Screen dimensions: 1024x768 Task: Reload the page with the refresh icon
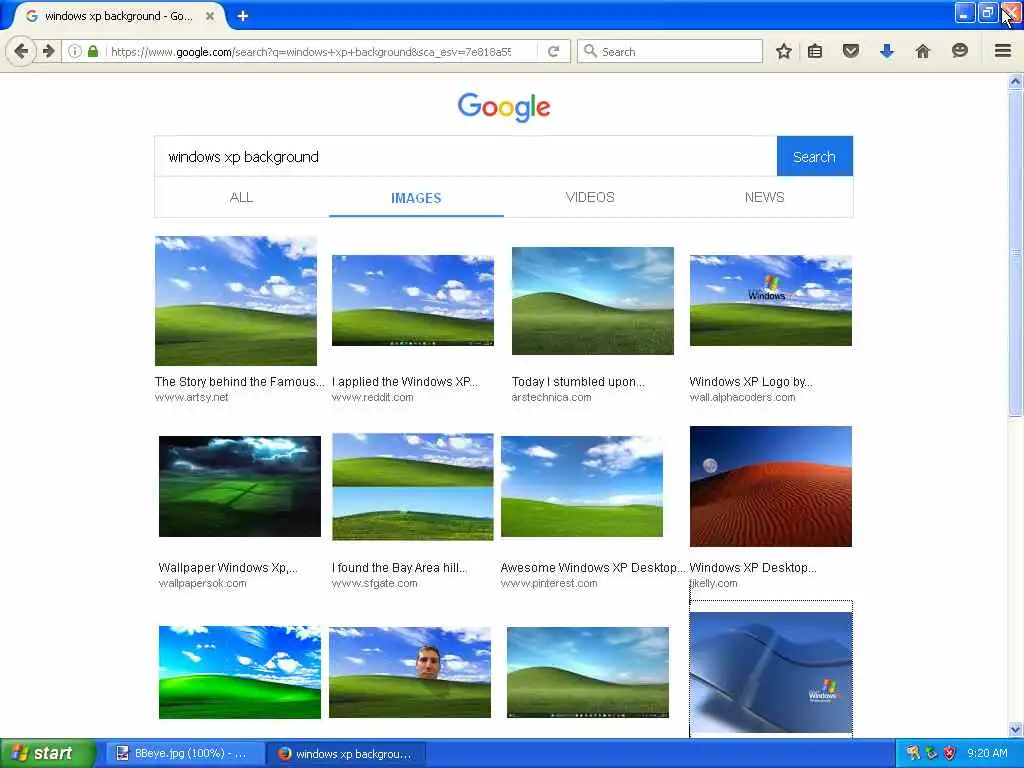click(553, 51)
